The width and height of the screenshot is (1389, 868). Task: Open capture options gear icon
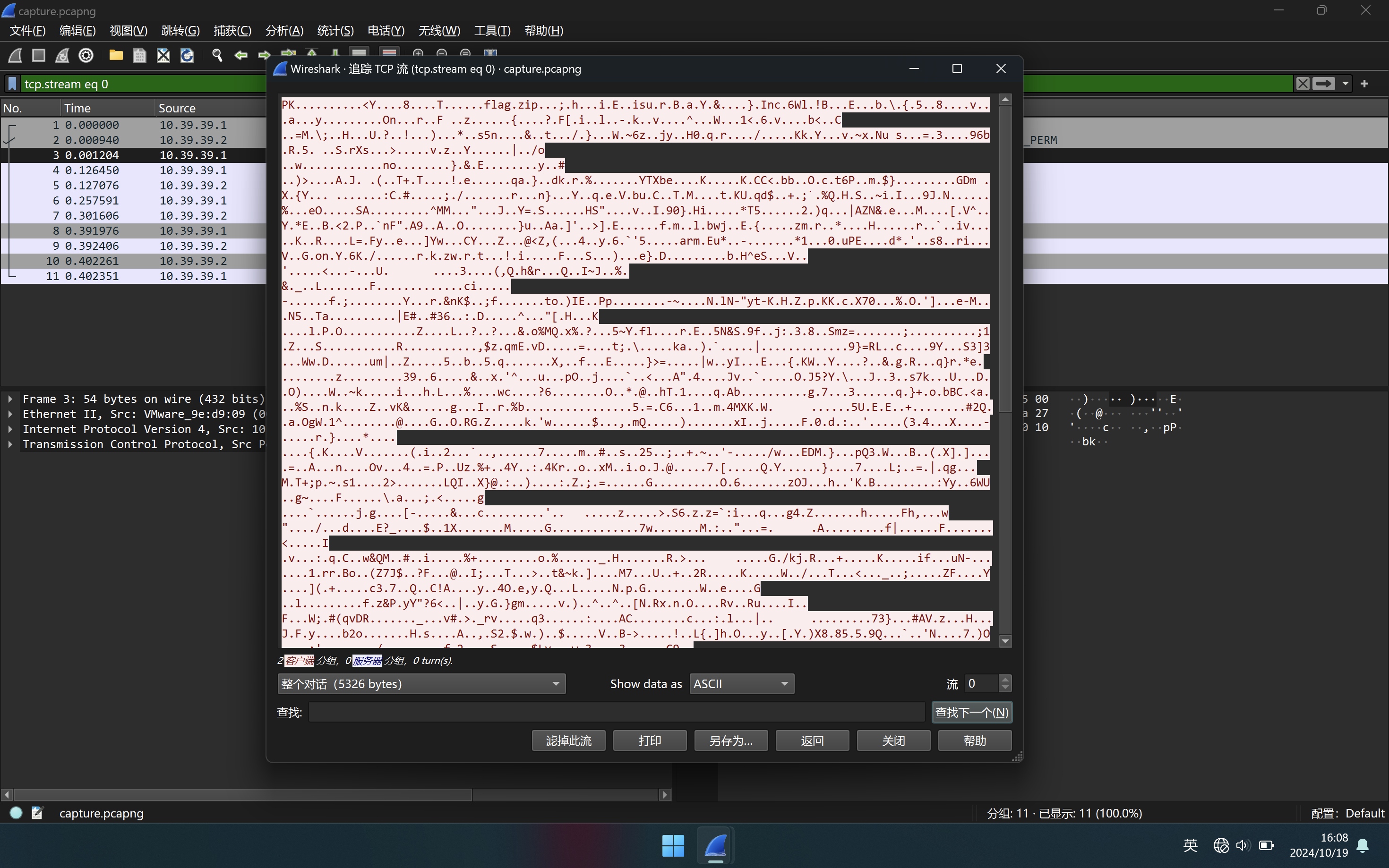pos(86,55)
